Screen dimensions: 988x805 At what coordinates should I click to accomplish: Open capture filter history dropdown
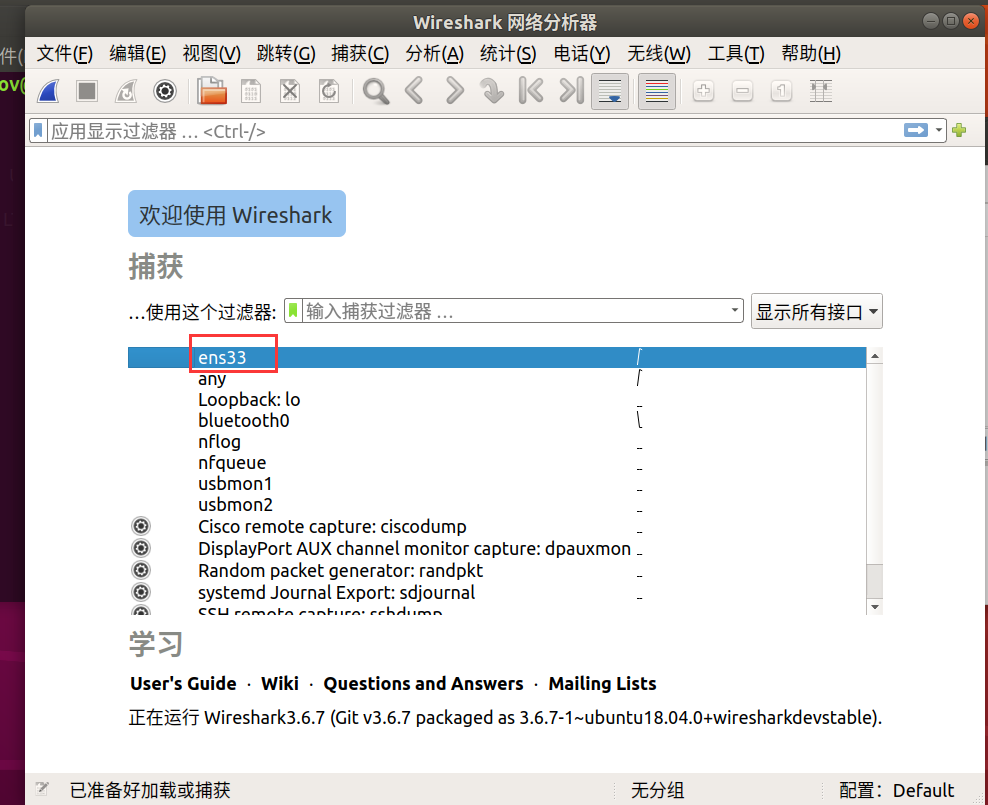pos(734,310)
